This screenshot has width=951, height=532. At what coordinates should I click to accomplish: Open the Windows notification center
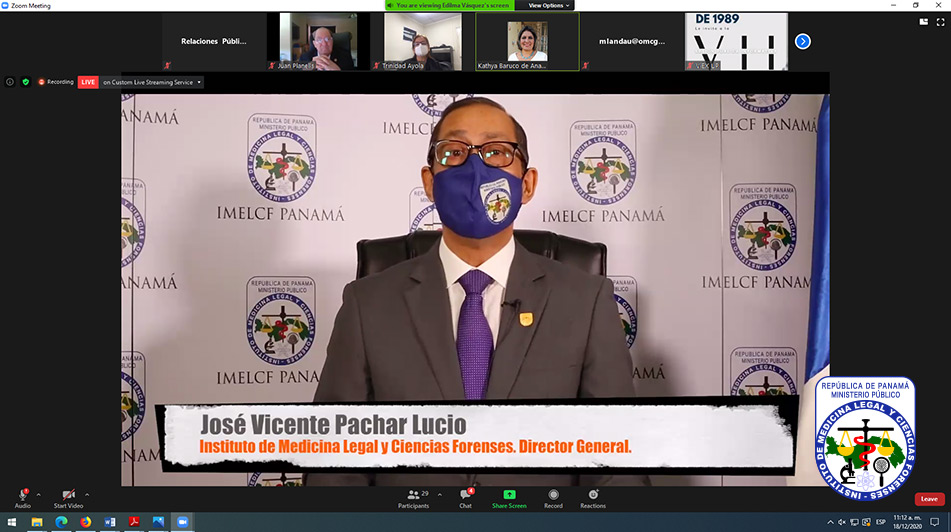(x=935, y=522)
